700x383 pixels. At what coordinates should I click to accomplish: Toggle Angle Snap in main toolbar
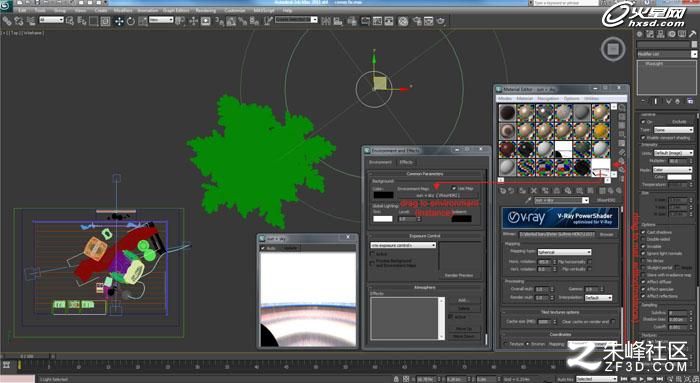tap(231, 21)
